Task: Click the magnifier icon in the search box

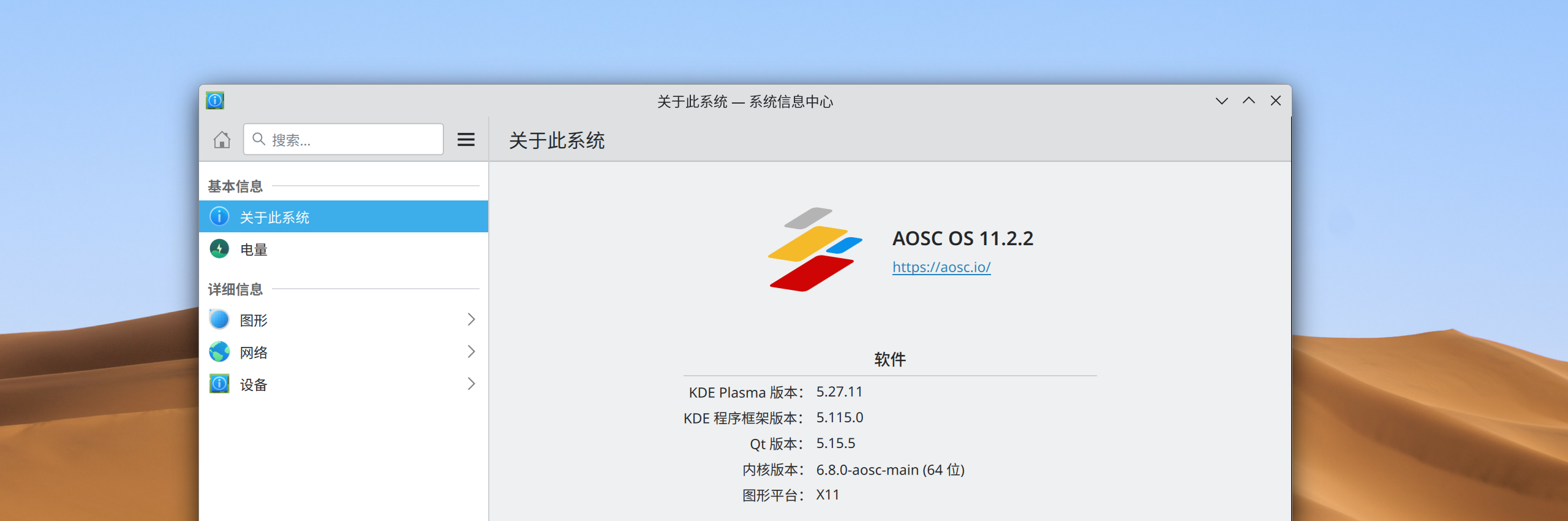Action: (x=259, y=140)
